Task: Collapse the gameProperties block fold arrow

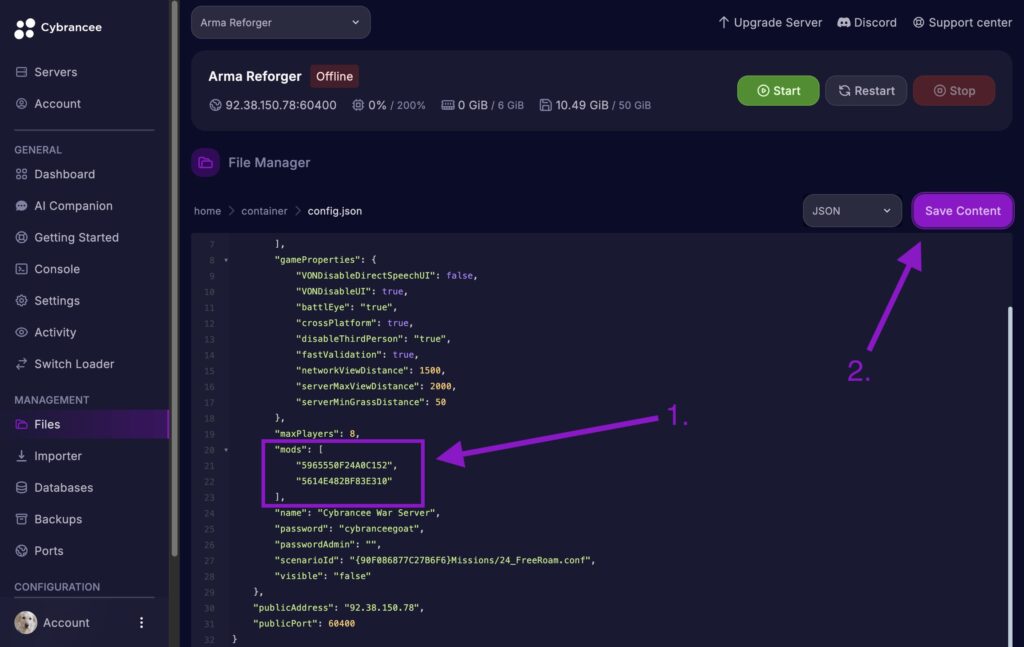Action: 226,260
